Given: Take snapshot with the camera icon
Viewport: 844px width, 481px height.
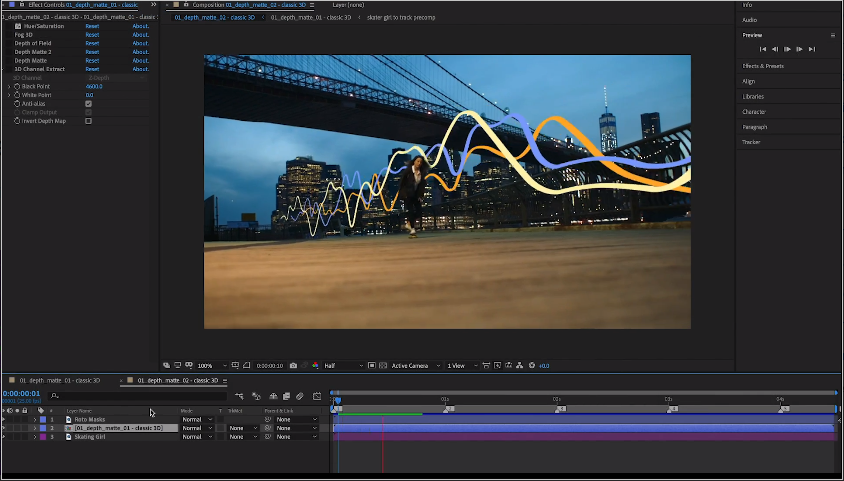Looking at the screenshot, I should [293, 366].
